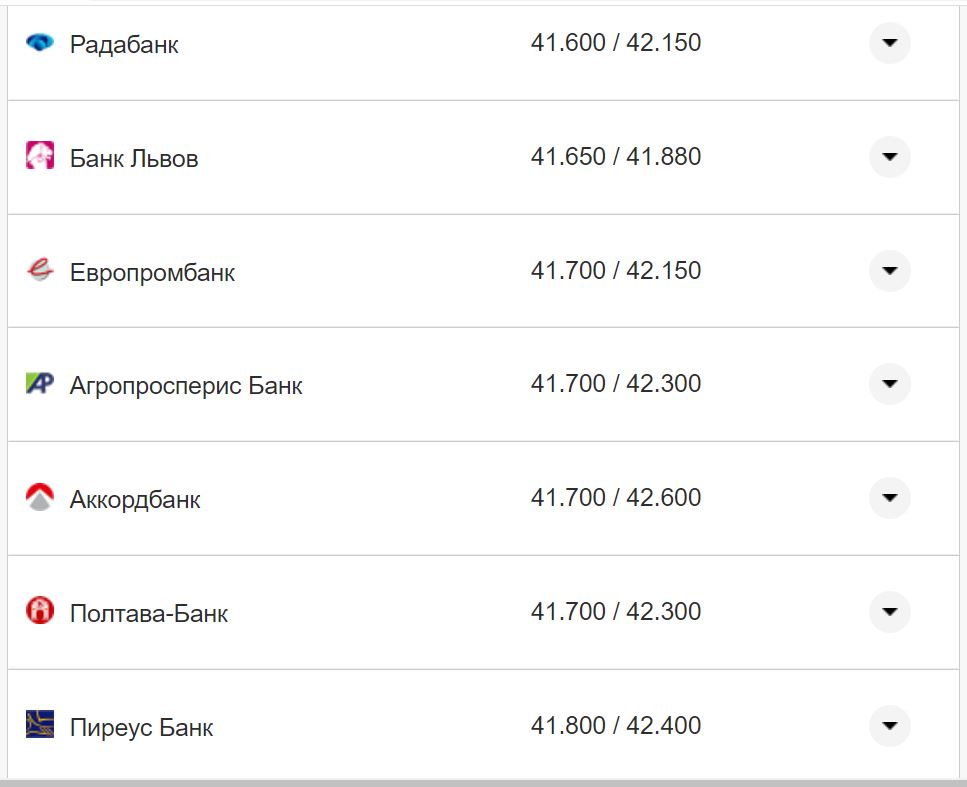Select the Банк Львов name
The width and height of the screenshot is (967, 787).
(x=134, y=159)
